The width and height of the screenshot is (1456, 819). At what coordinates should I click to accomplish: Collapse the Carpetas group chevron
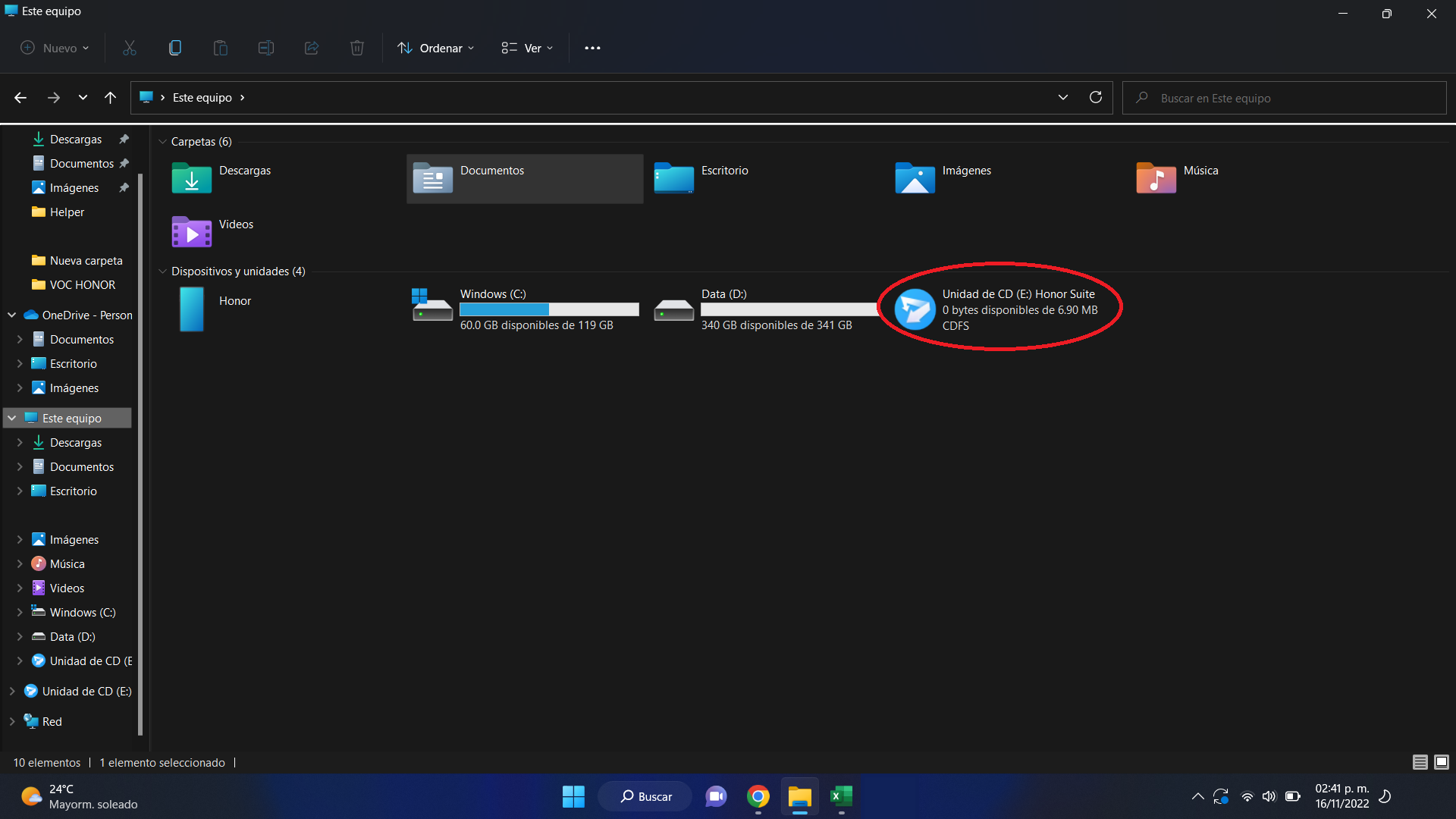(x=162, y=142)
